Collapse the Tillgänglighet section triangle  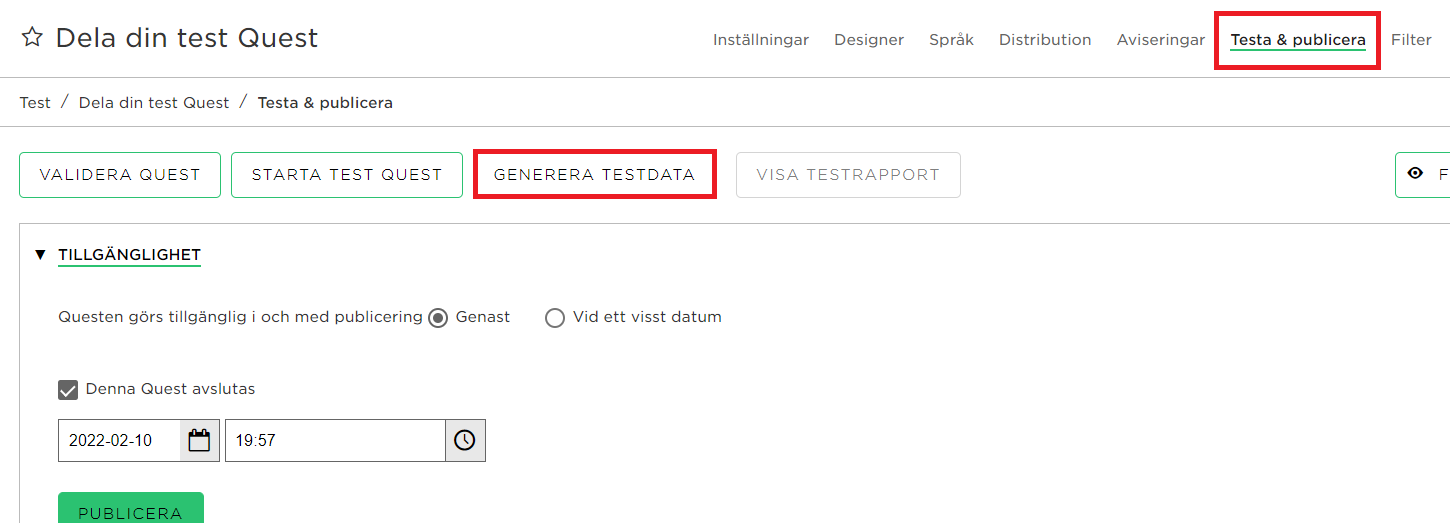(40, 255)
